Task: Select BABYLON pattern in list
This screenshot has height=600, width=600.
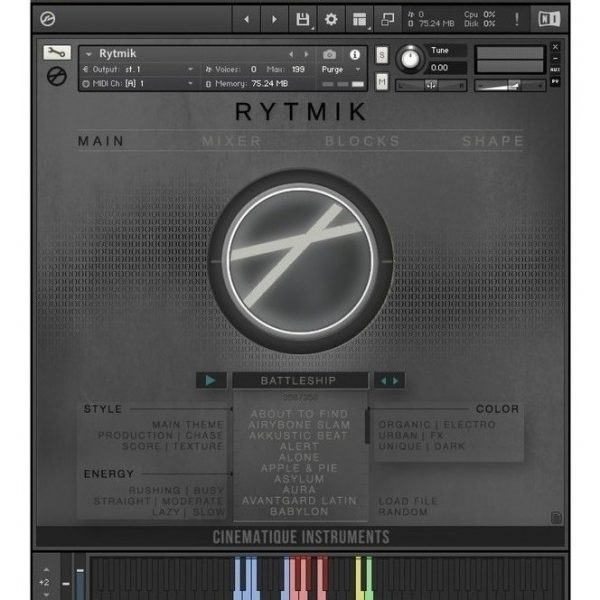Action: tap(299, 512)
